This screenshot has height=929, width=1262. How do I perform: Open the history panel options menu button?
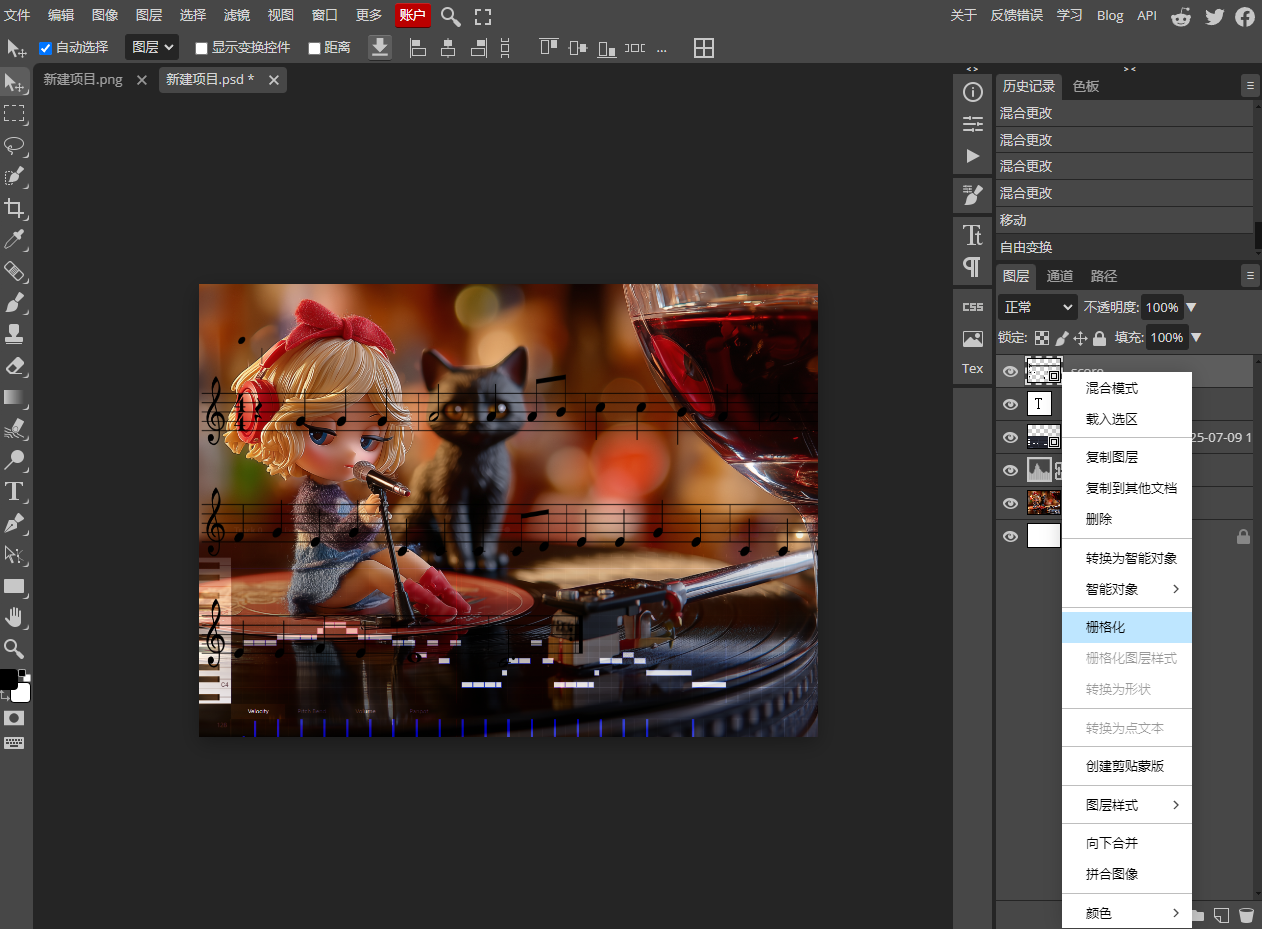[1250, 86]
